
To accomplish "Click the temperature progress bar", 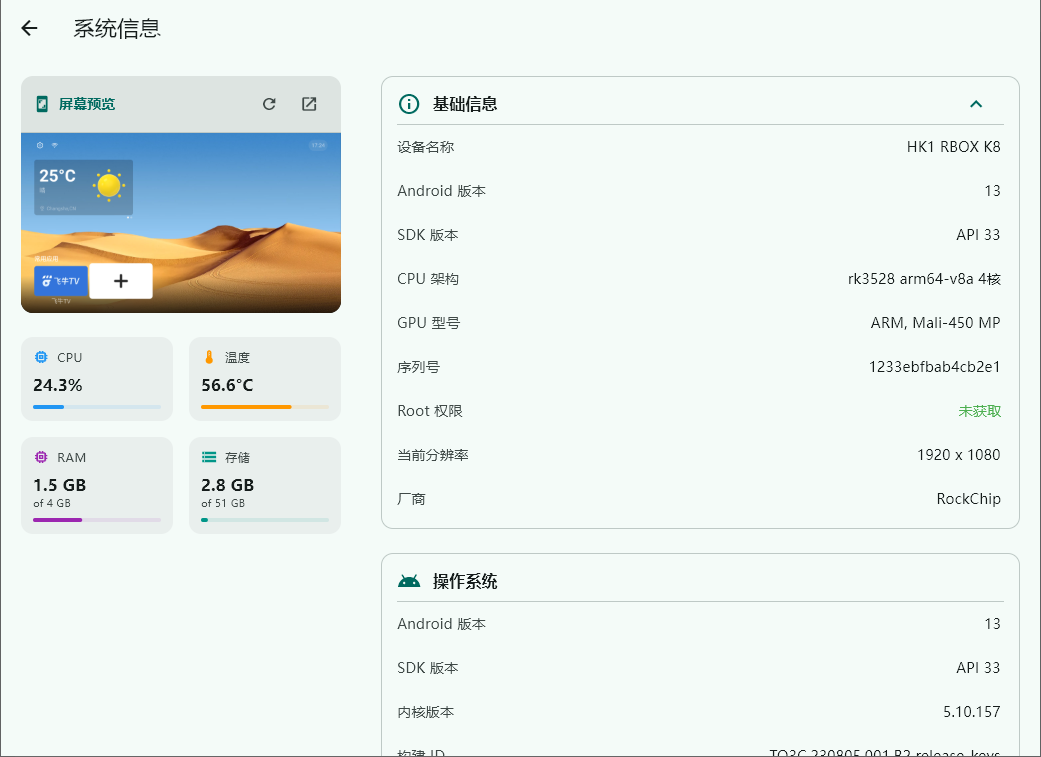I will coord(265,406).
